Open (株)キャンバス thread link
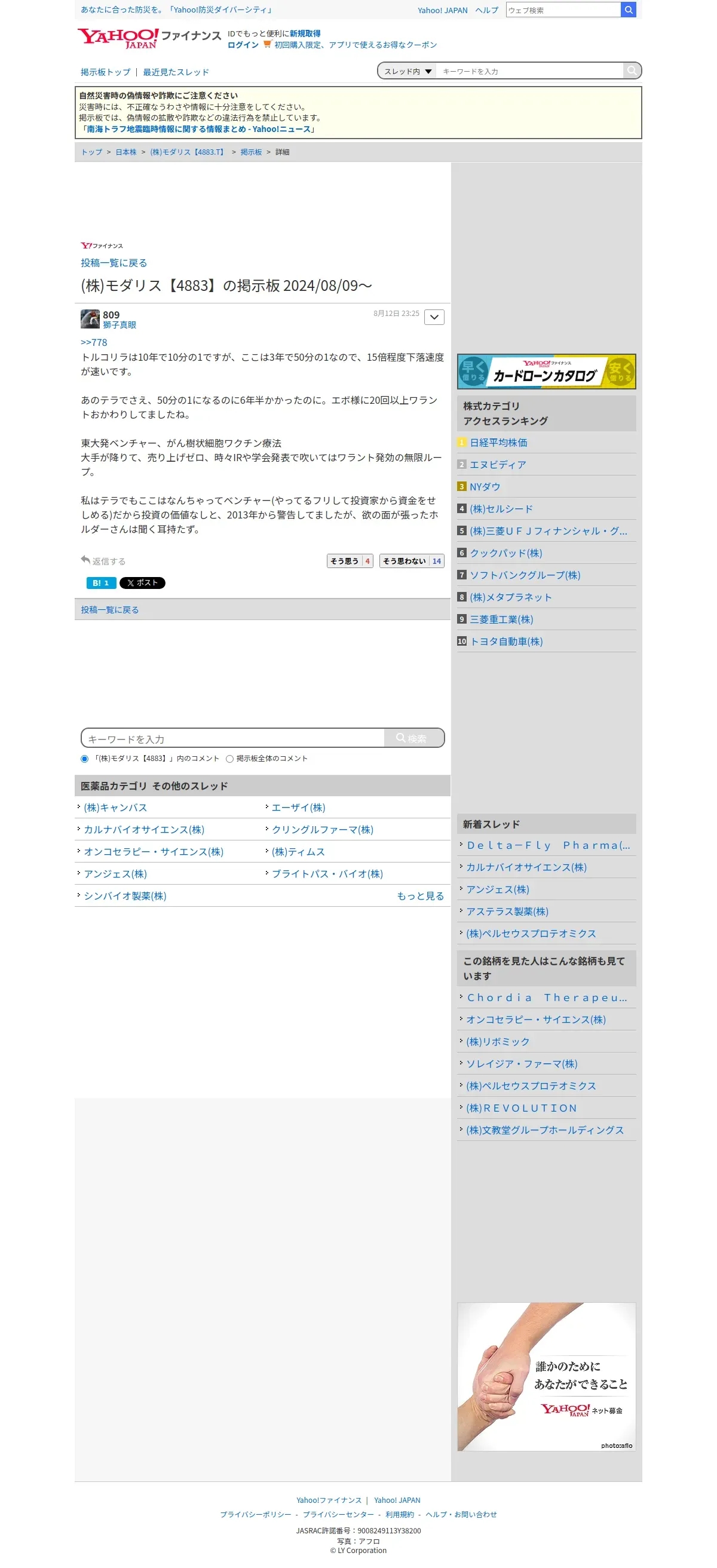This screenshot has width=717, height=1568. (x=115, y=808)
